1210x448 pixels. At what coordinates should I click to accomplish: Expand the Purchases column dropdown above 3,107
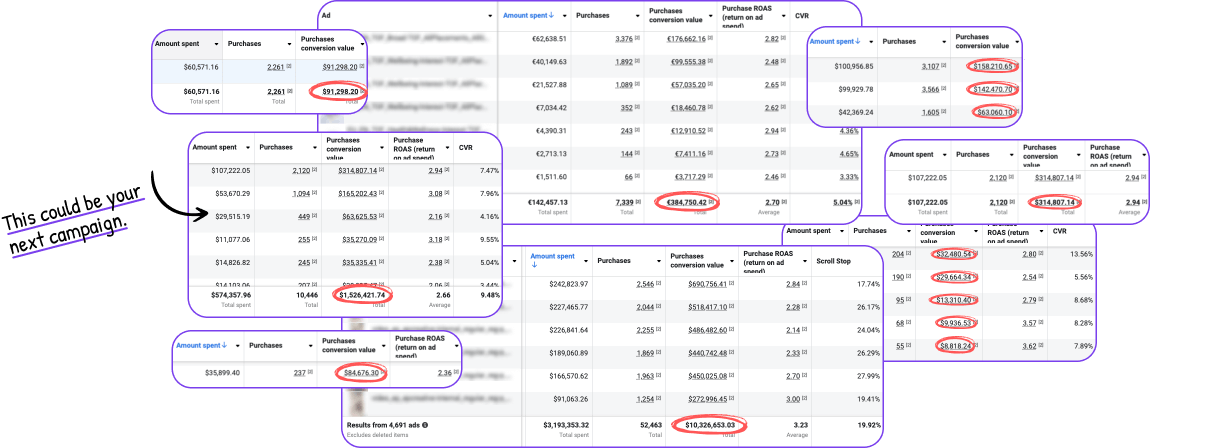pos(945,42)
